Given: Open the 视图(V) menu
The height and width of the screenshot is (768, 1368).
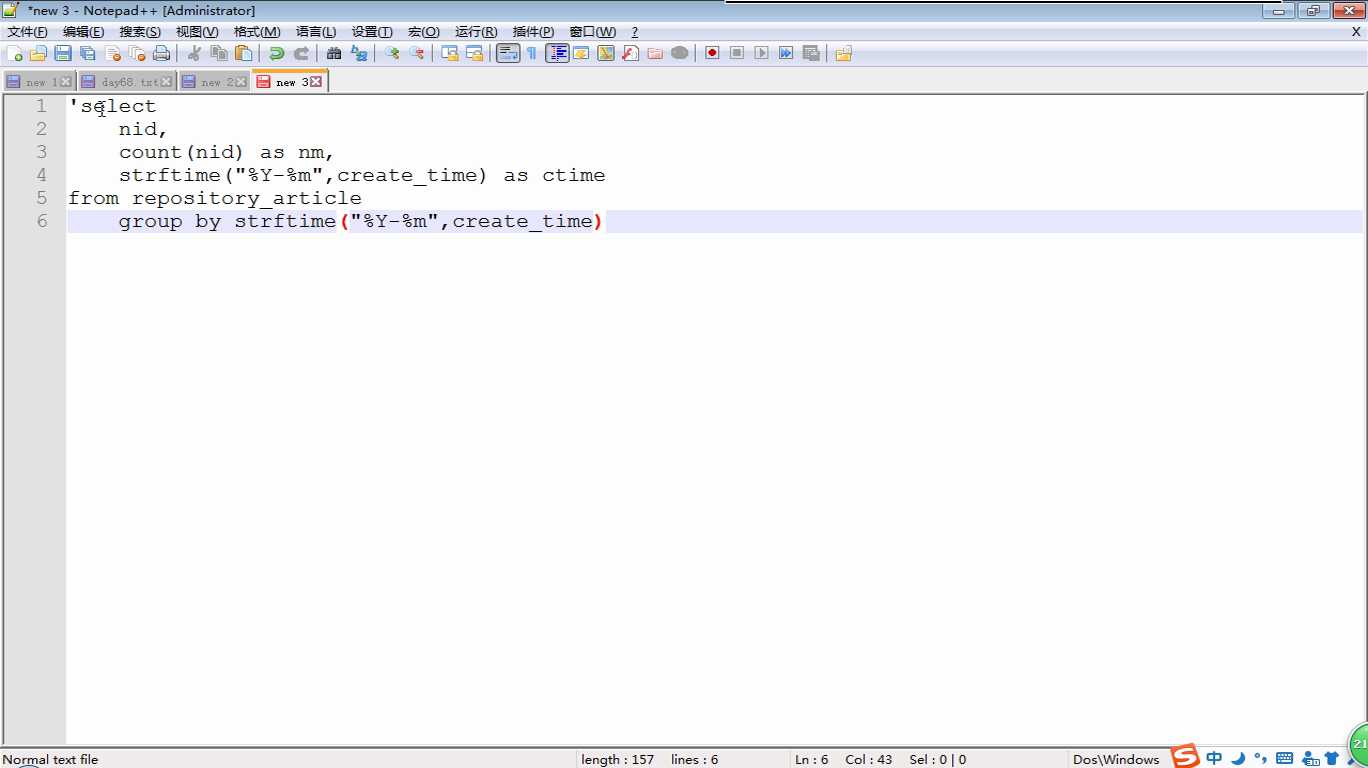Looking at the screenshot, I should [197, 32].
